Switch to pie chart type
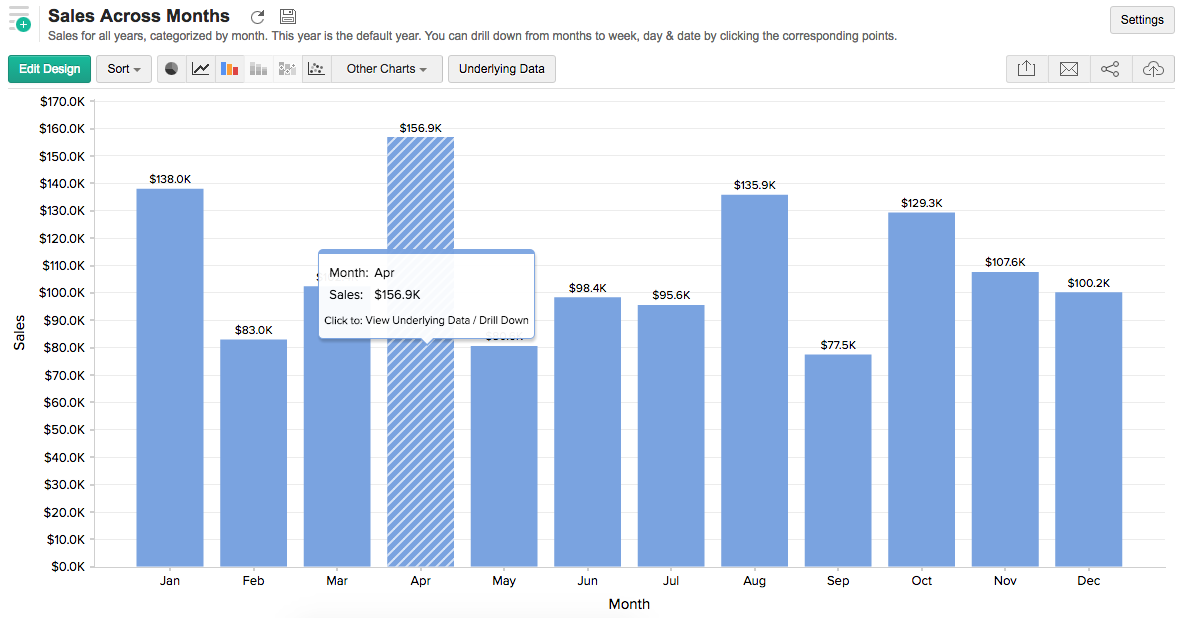Image resolution: width=1180 pixels, height=618 pixels. point(171,69)
